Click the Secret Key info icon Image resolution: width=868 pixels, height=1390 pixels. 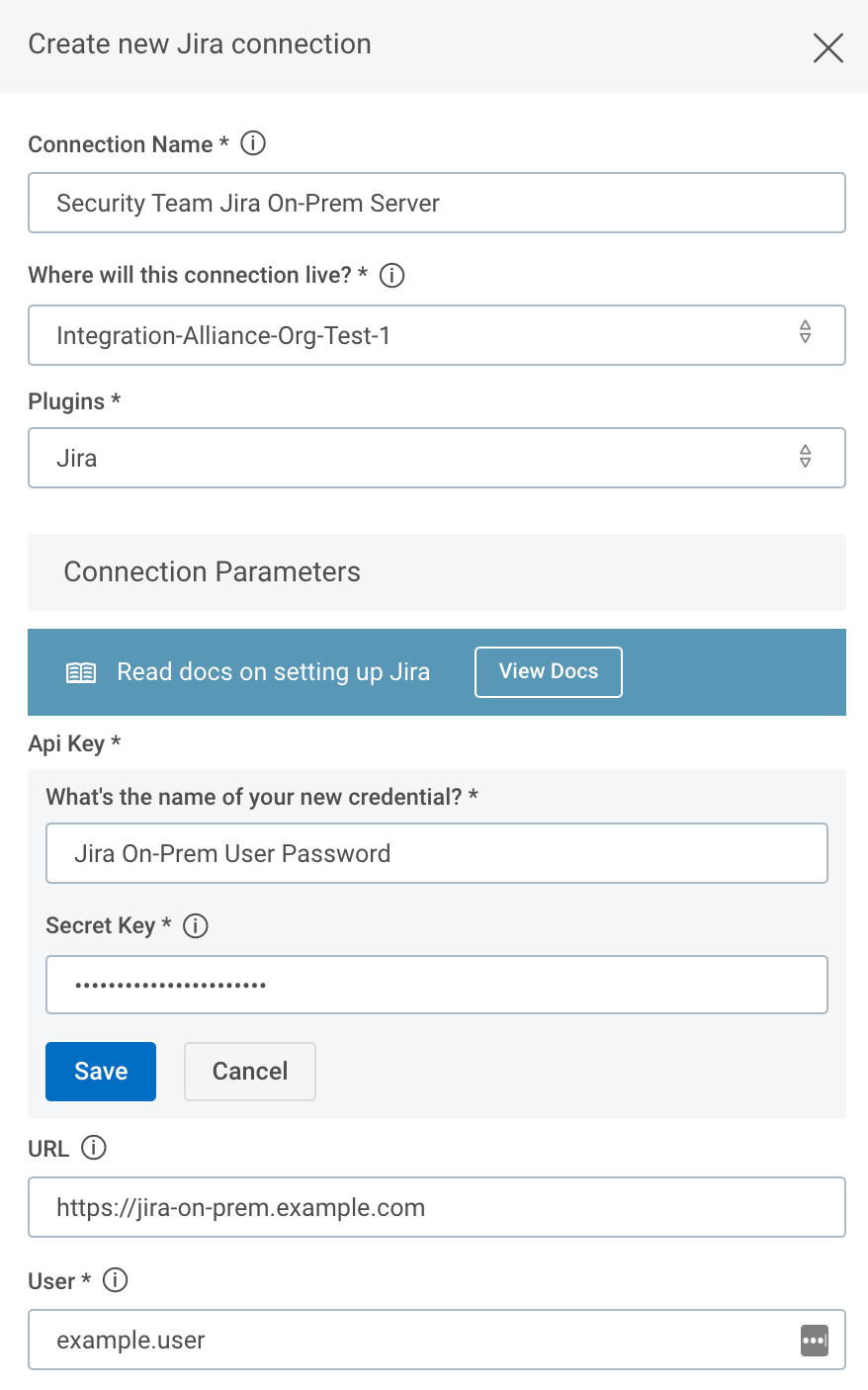click(196, 925)
